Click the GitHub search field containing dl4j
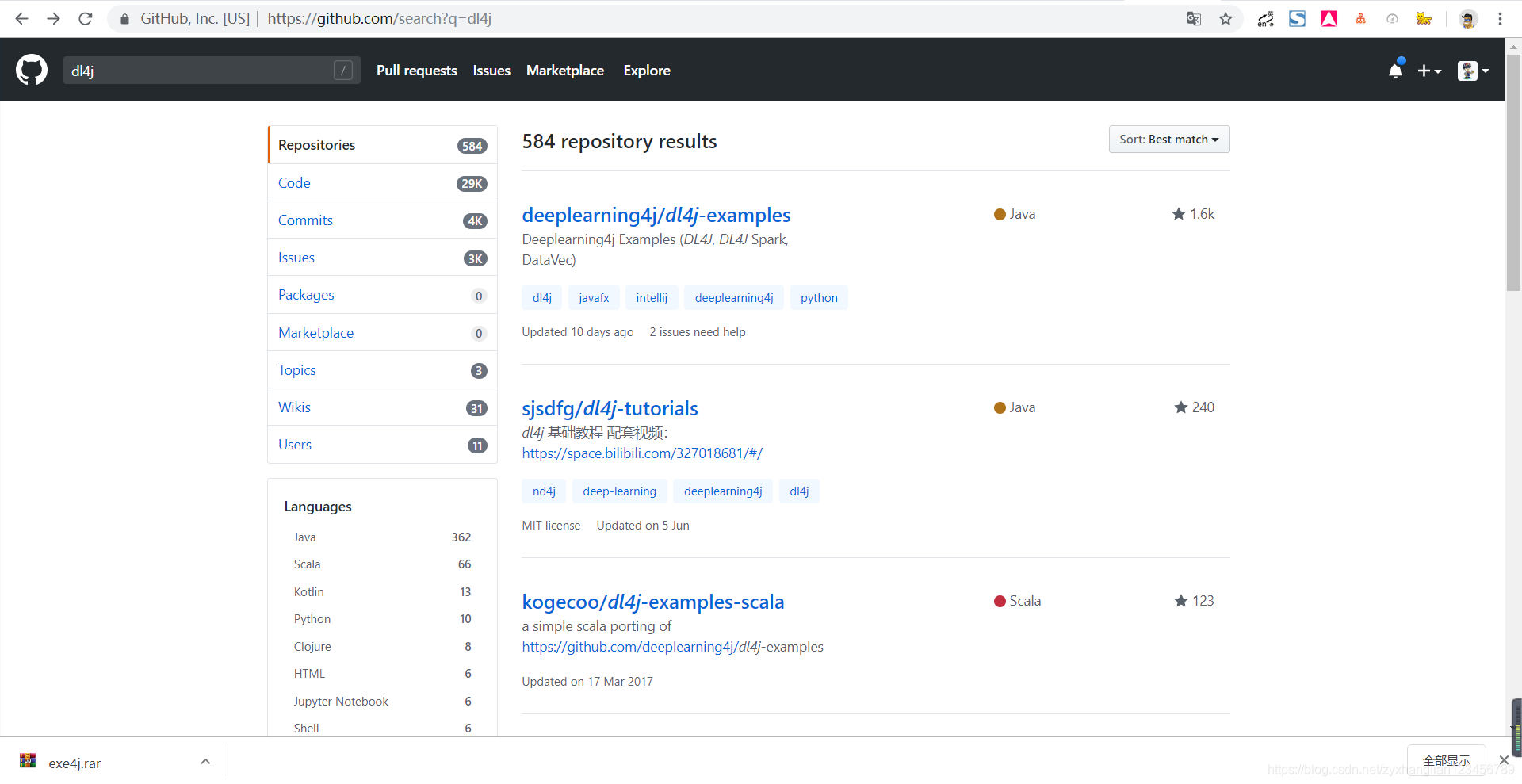This screenshot has width=1522, height=784. [x=212, y=71]
